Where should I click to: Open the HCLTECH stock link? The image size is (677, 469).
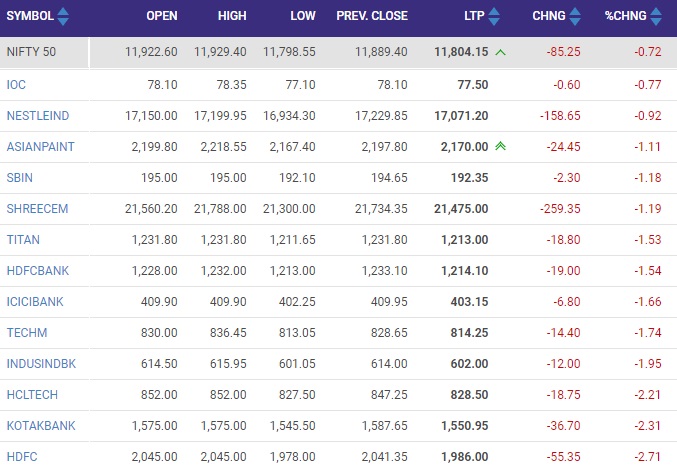(32, 395)
